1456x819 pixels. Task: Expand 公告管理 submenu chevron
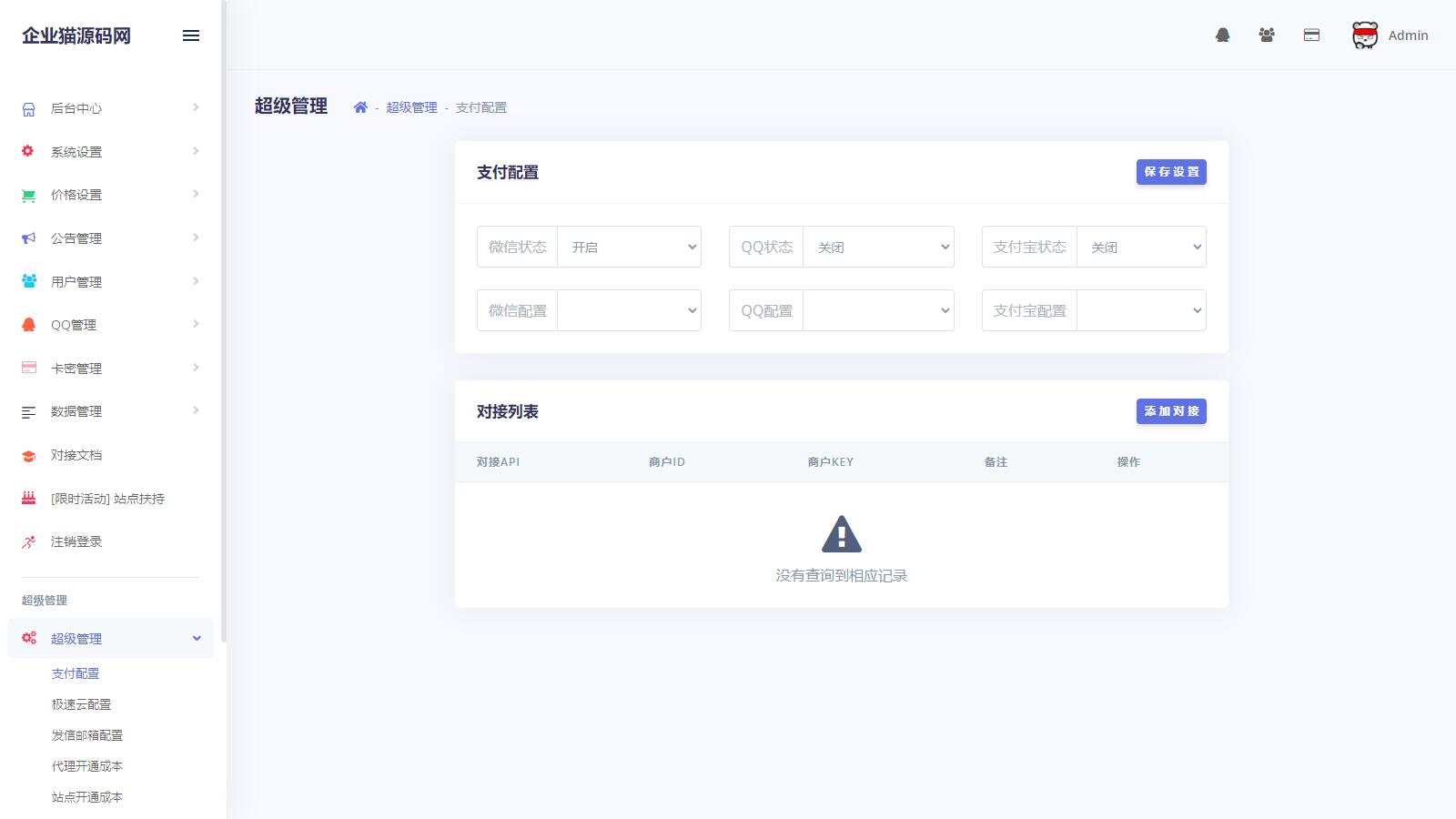tap(196, 238)
